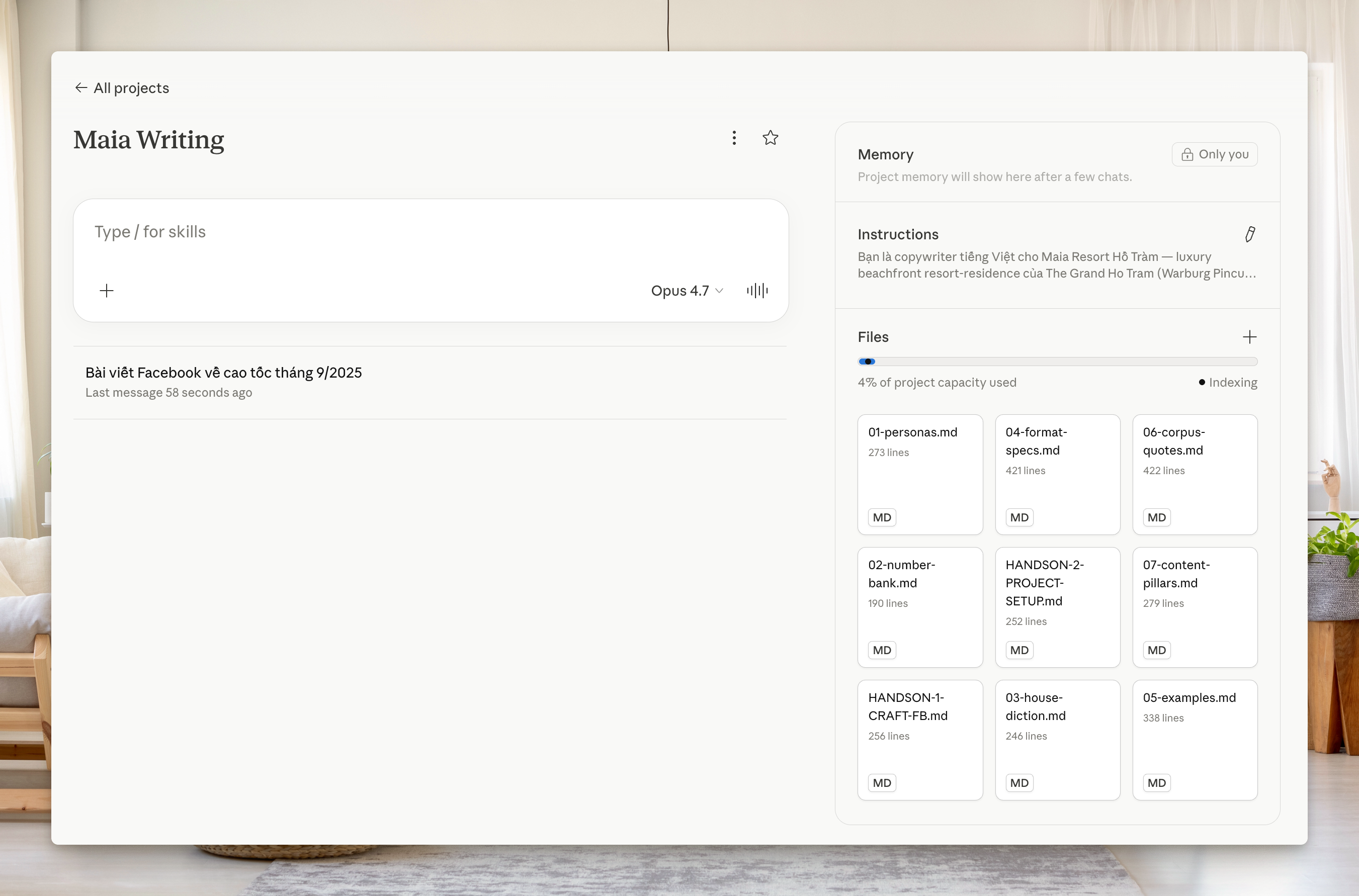
Task: Click the chevron beside Opus 4.7
Action: click(720, 291)
